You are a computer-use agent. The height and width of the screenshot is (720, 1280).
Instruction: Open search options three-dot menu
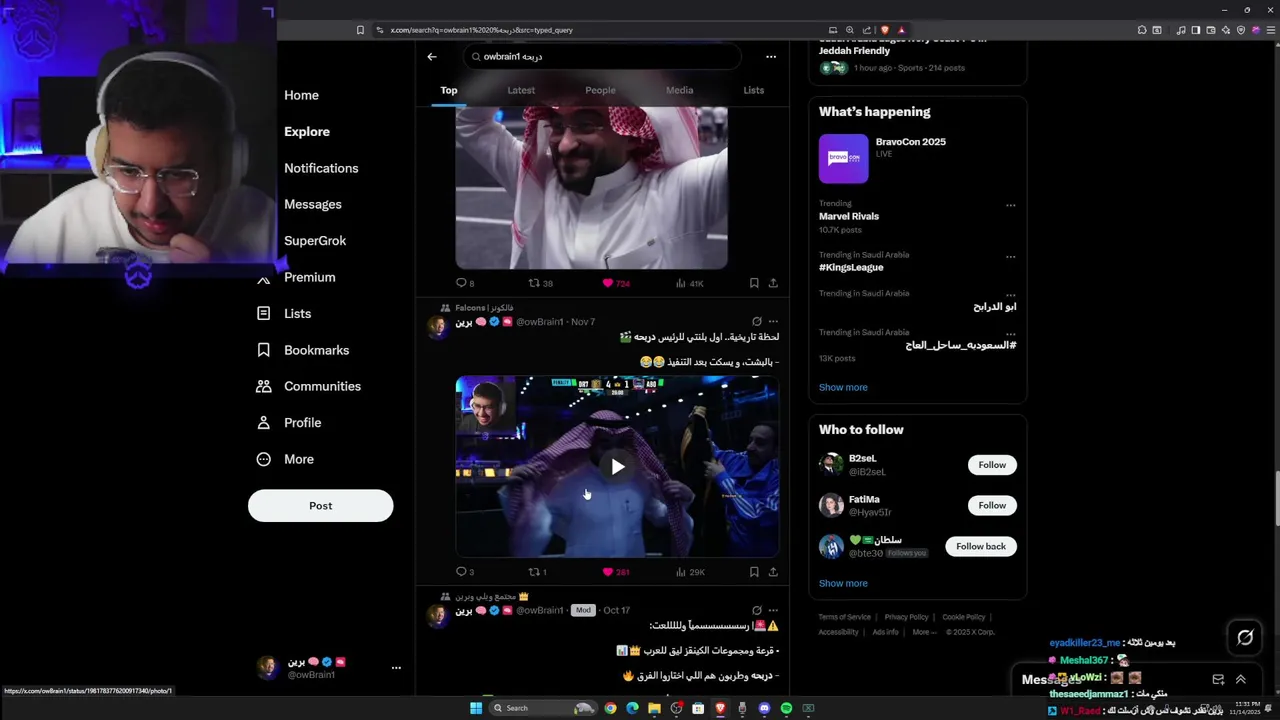(x=771, y=57)
